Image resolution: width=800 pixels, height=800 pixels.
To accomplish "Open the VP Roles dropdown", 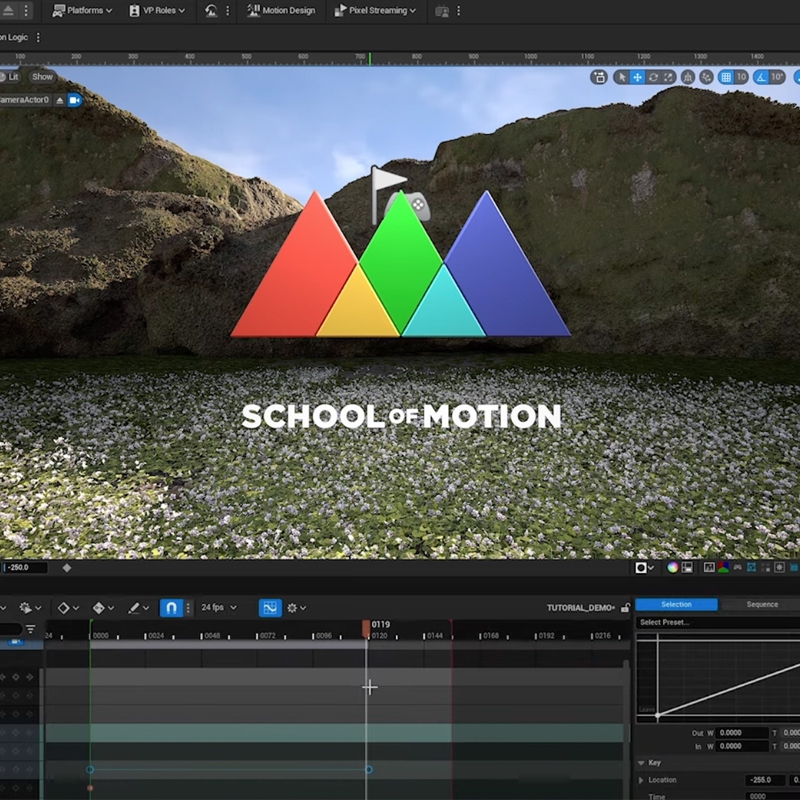I will point(157,10).
